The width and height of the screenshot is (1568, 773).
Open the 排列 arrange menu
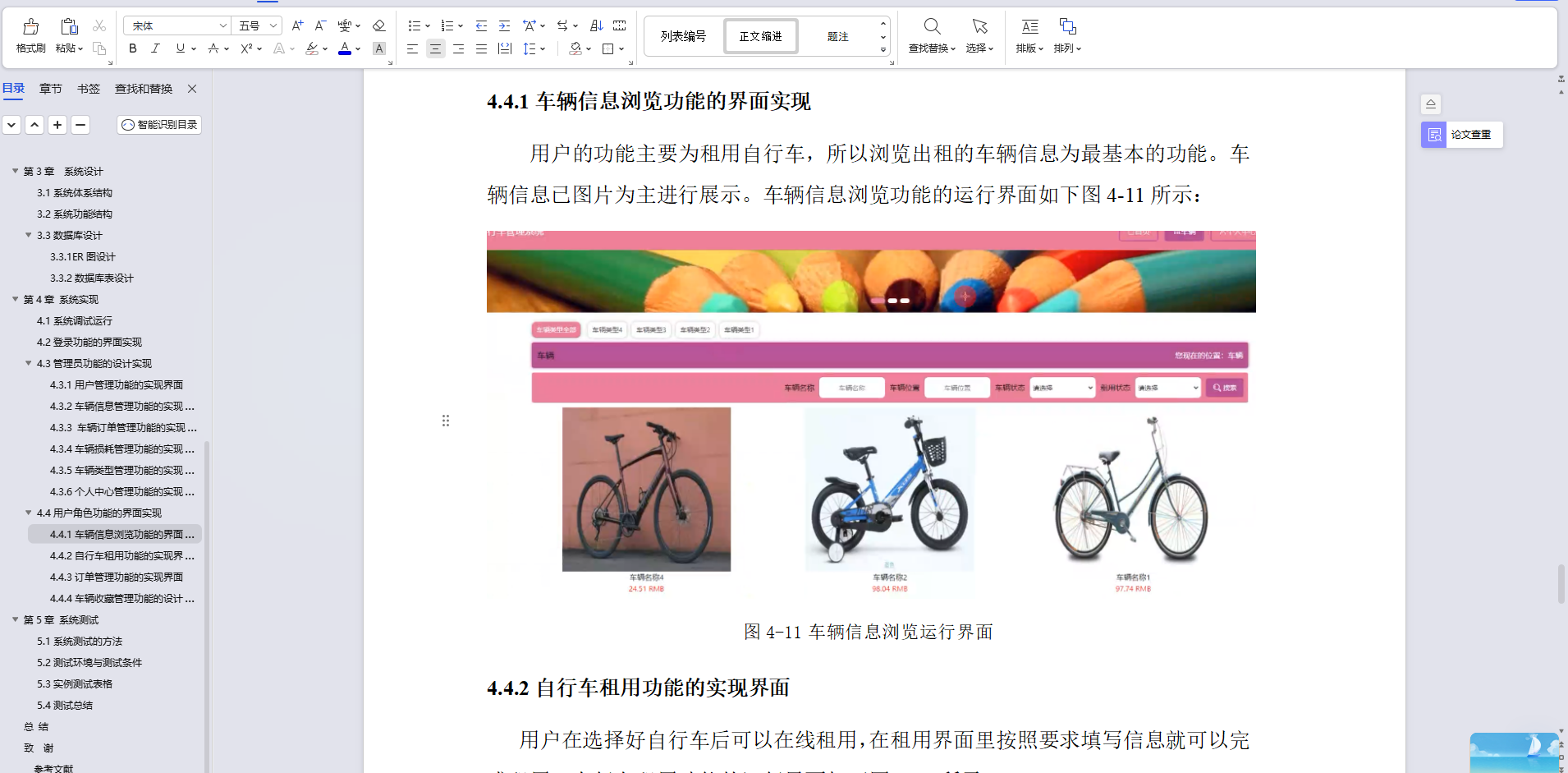tap(1067, 36)
